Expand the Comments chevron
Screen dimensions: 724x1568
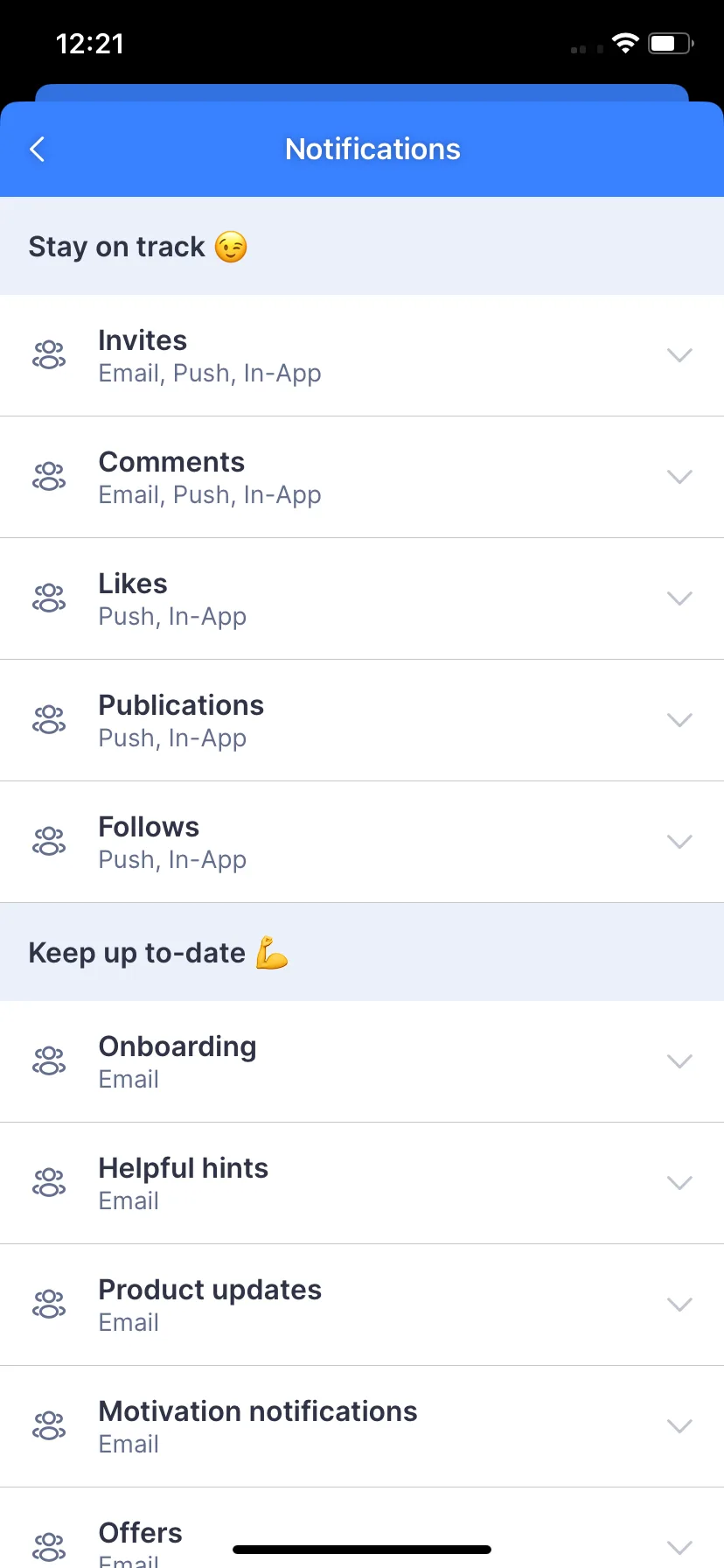[x=679, y=477]
